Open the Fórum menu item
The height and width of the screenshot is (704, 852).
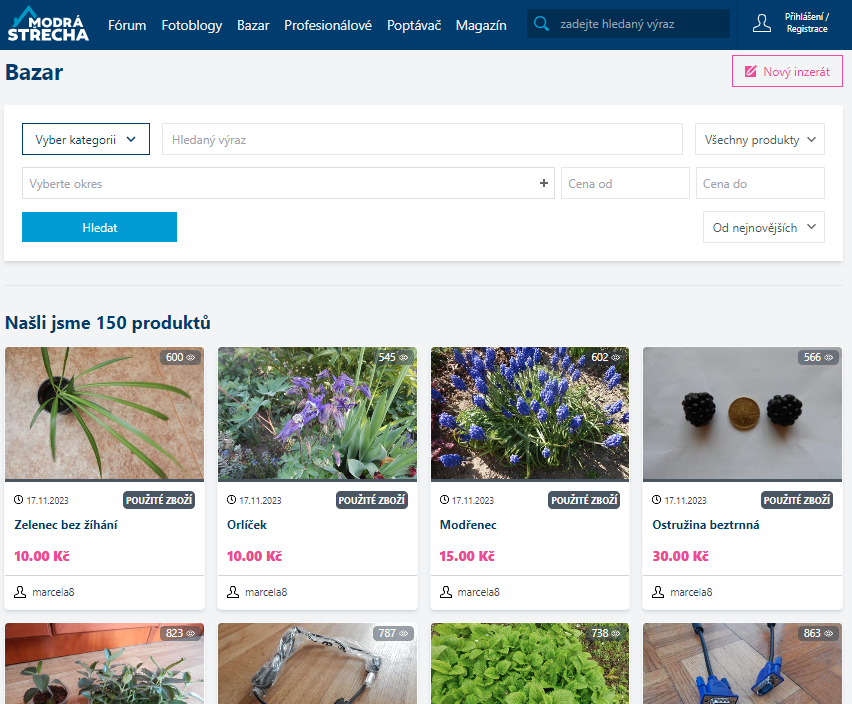coord(127,25)
